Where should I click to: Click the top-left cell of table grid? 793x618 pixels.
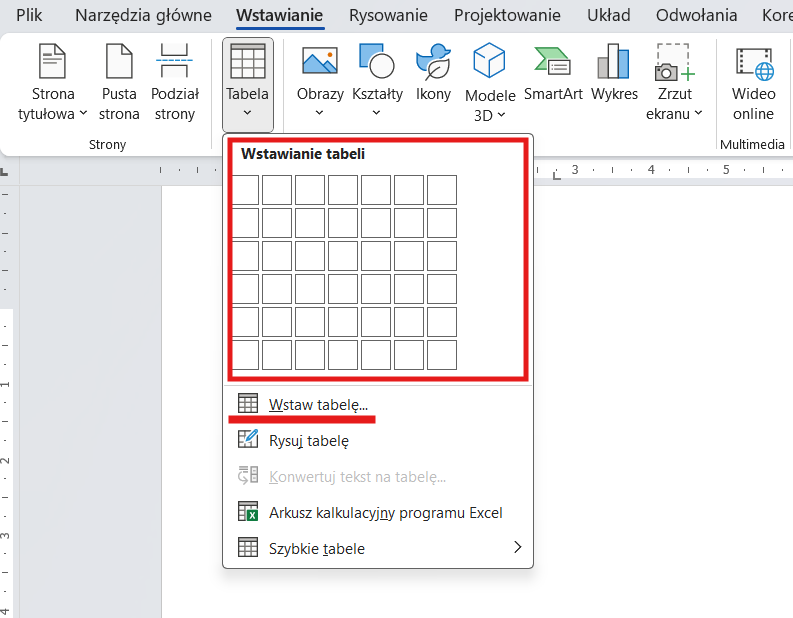coord(245,190)
